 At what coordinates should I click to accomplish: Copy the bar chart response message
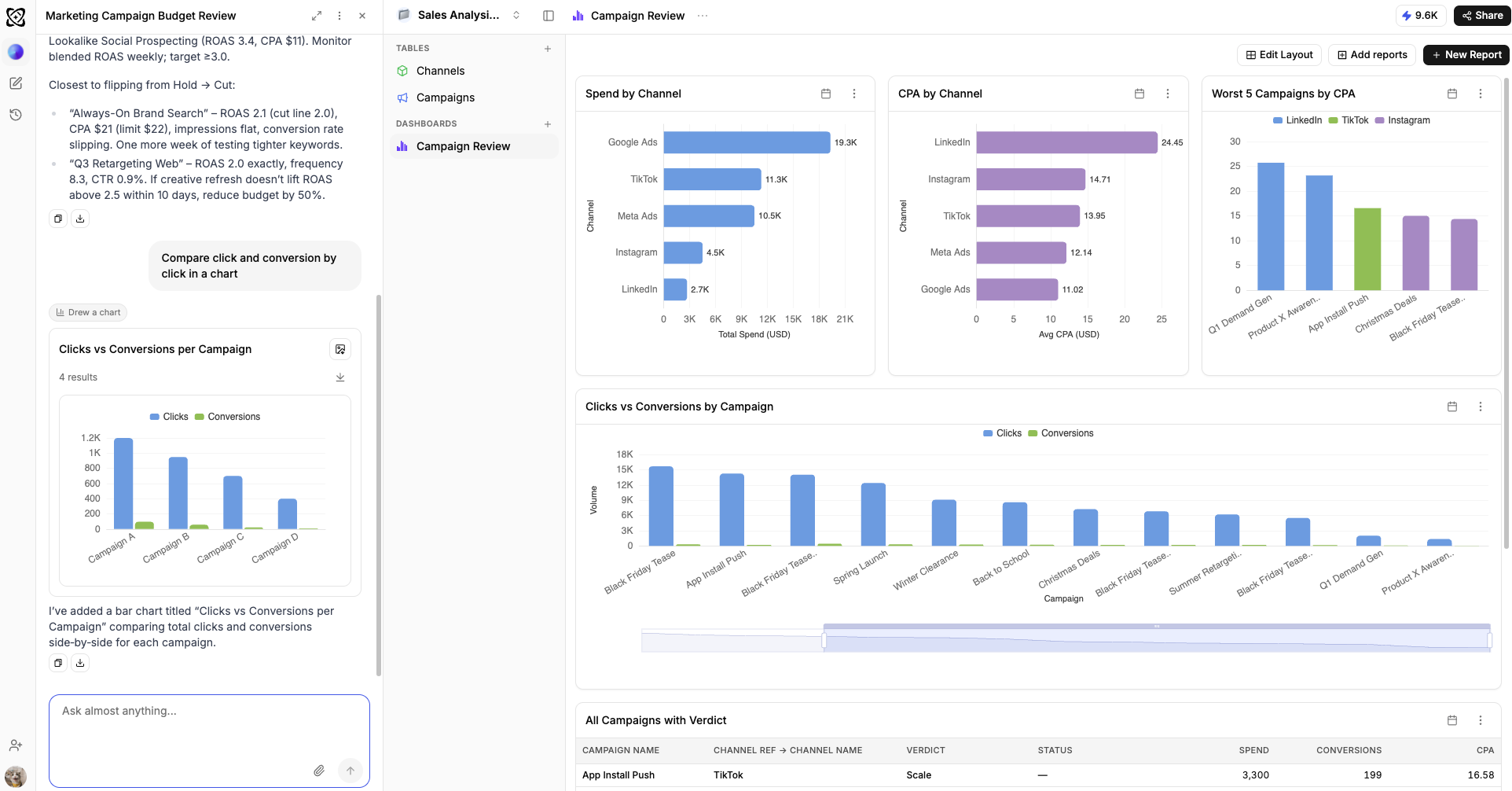pos(58,663)
